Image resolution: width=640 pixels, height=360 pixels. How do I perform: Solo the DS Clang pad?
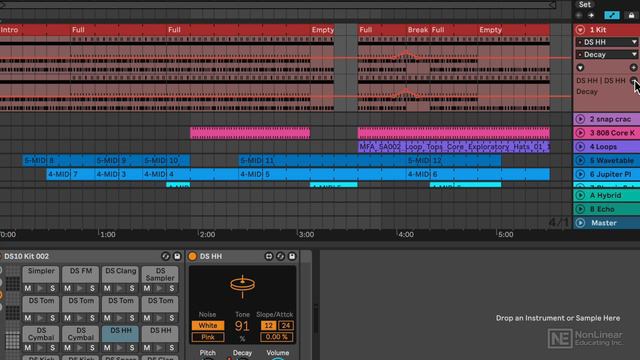pyautogui.click(x=131, y=288)
